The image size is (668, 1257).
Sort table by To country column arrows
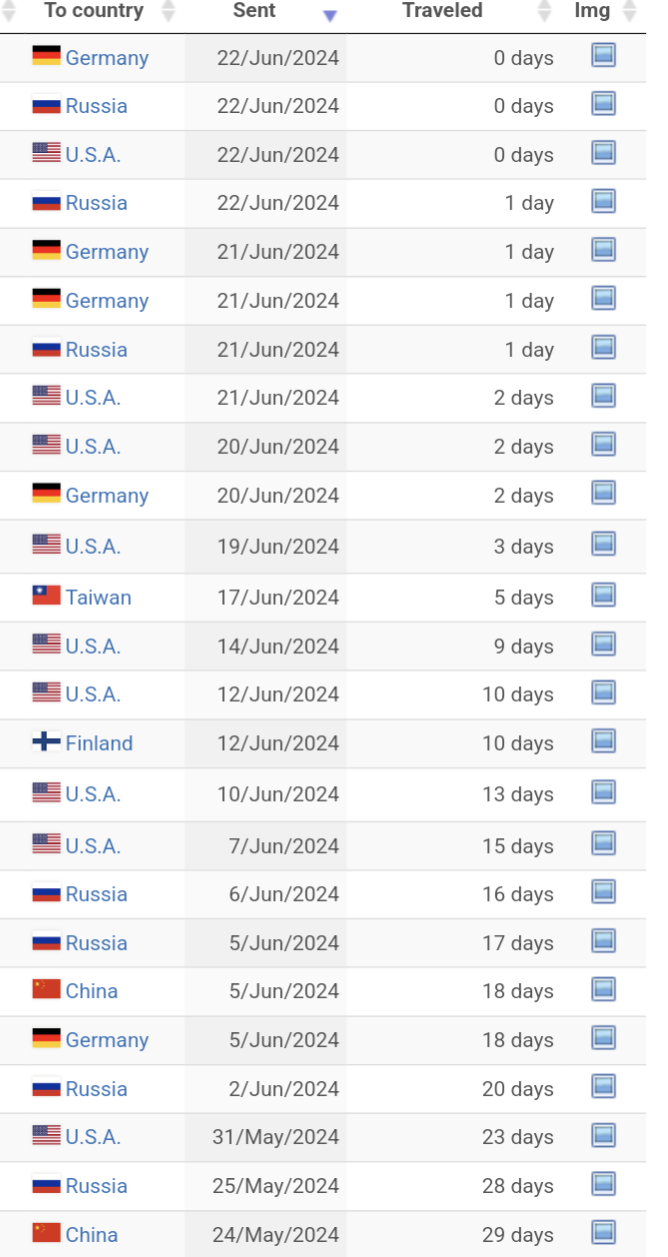tap(168, 11)
